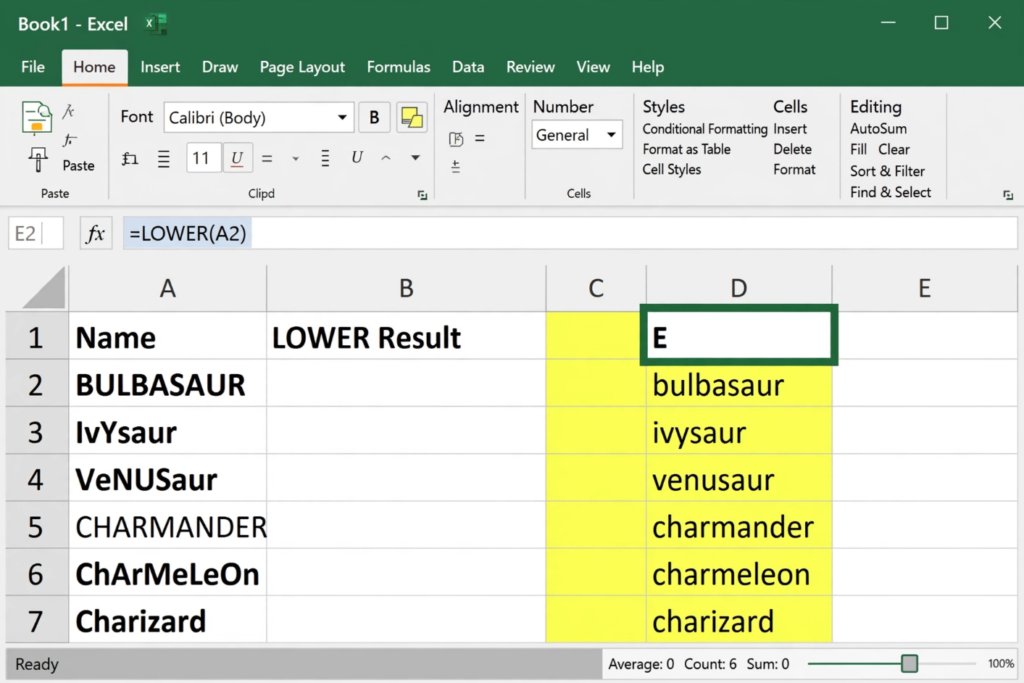The width and height of the screenshot is (1024, 683).
Task: Select row 5 header
Action: tap(36, 527)
